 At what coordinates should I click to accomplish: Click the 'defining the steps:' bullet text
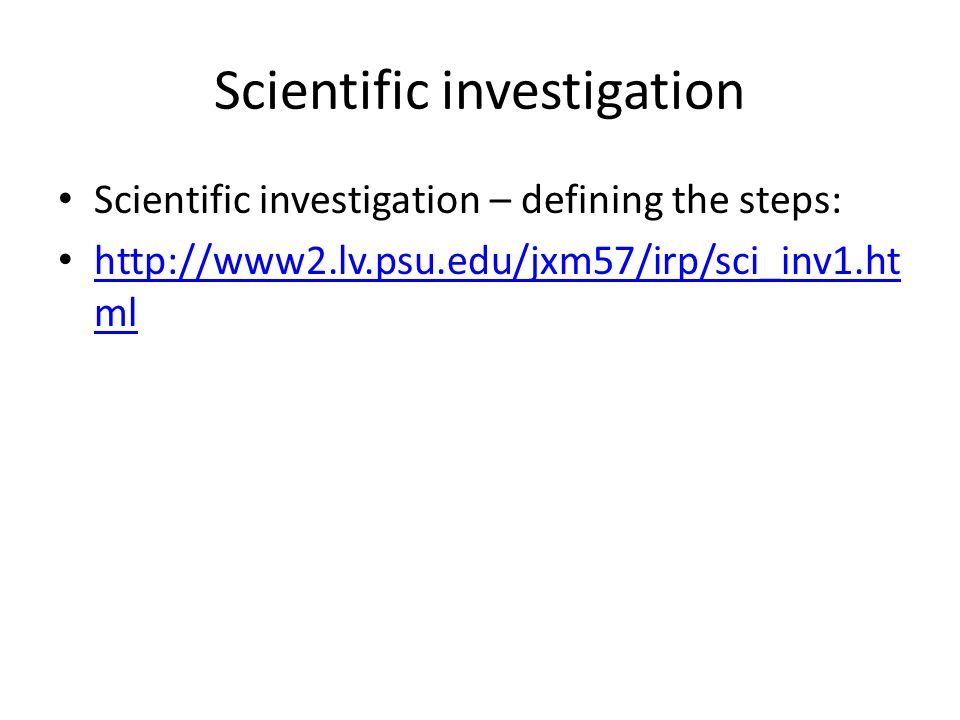[x=681, y=201]
